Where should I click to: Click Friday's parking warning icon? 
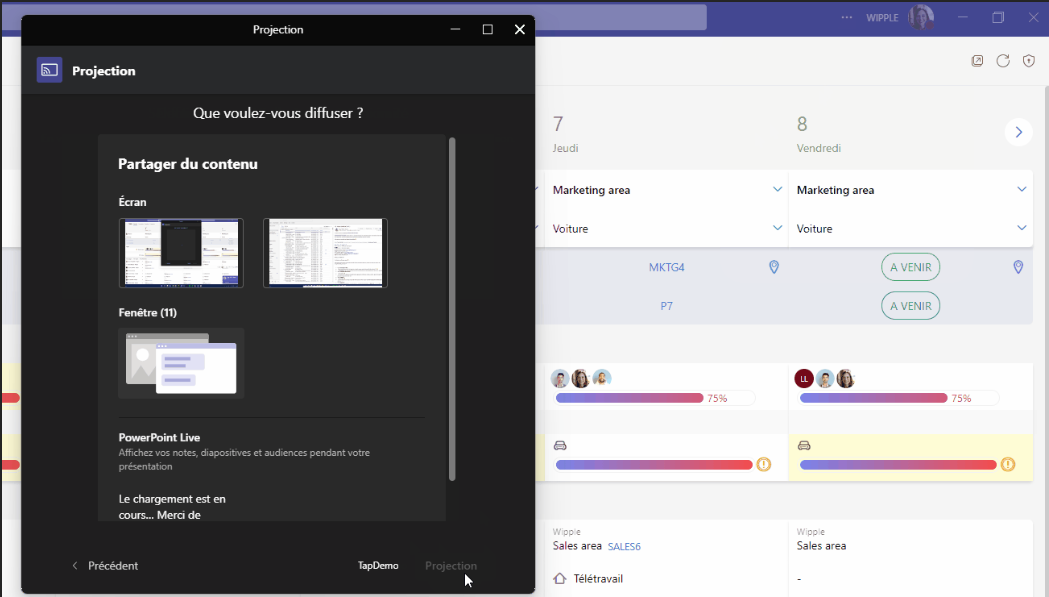pos(1008,464)
